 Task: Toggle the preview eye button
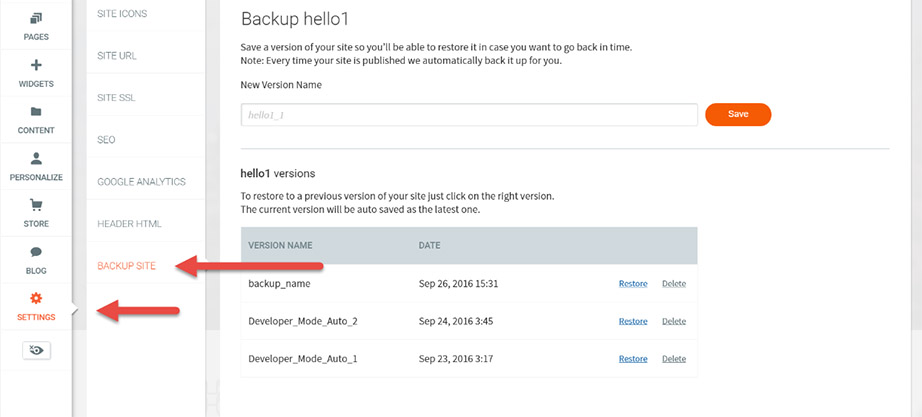[x=36, y=350]
